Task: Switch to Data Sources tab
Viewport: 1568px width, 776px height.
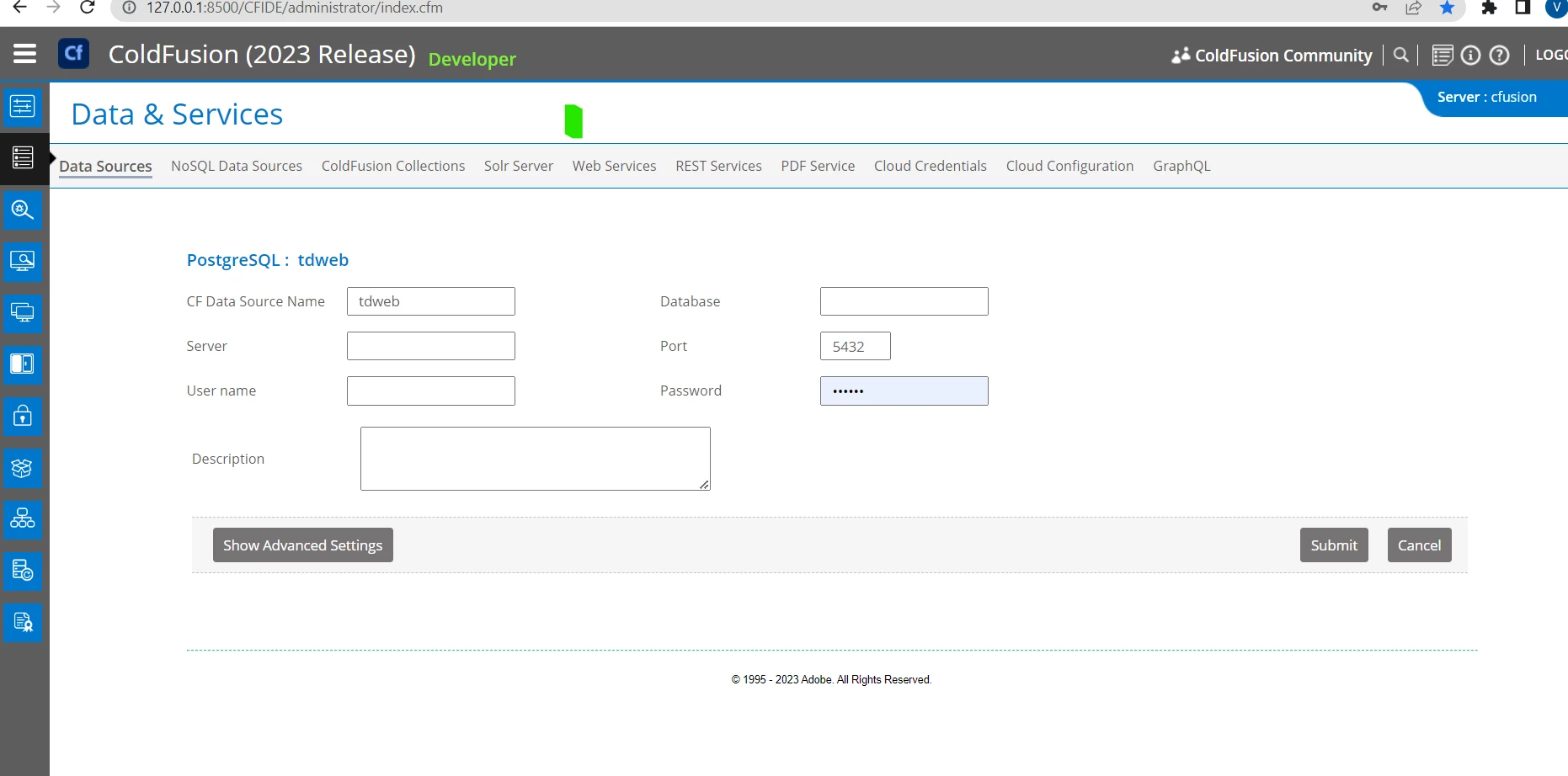Action: 105,167
